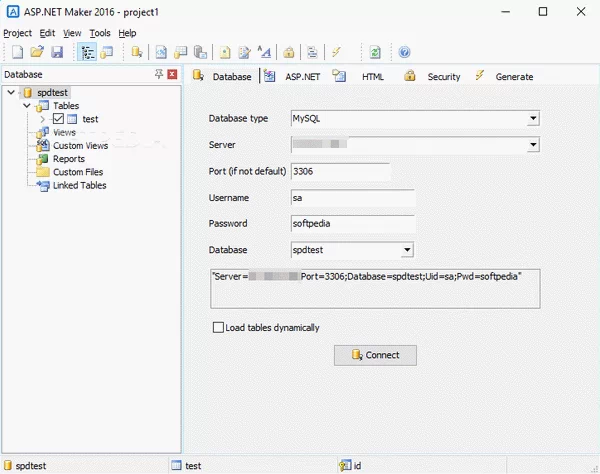This screenshot has width=600, height=474.
Task: Save the project with the floppy disk icon
Action: tap(57, 52)
